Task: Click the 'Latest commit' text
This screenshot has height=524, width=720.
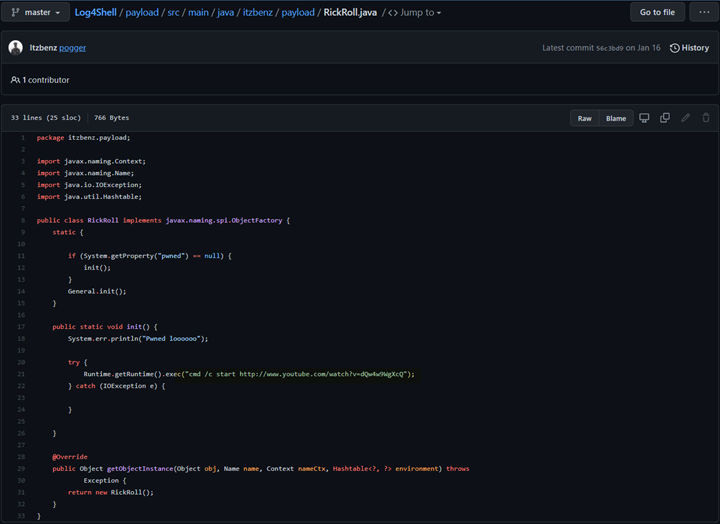Action: [x=568, y=48]
